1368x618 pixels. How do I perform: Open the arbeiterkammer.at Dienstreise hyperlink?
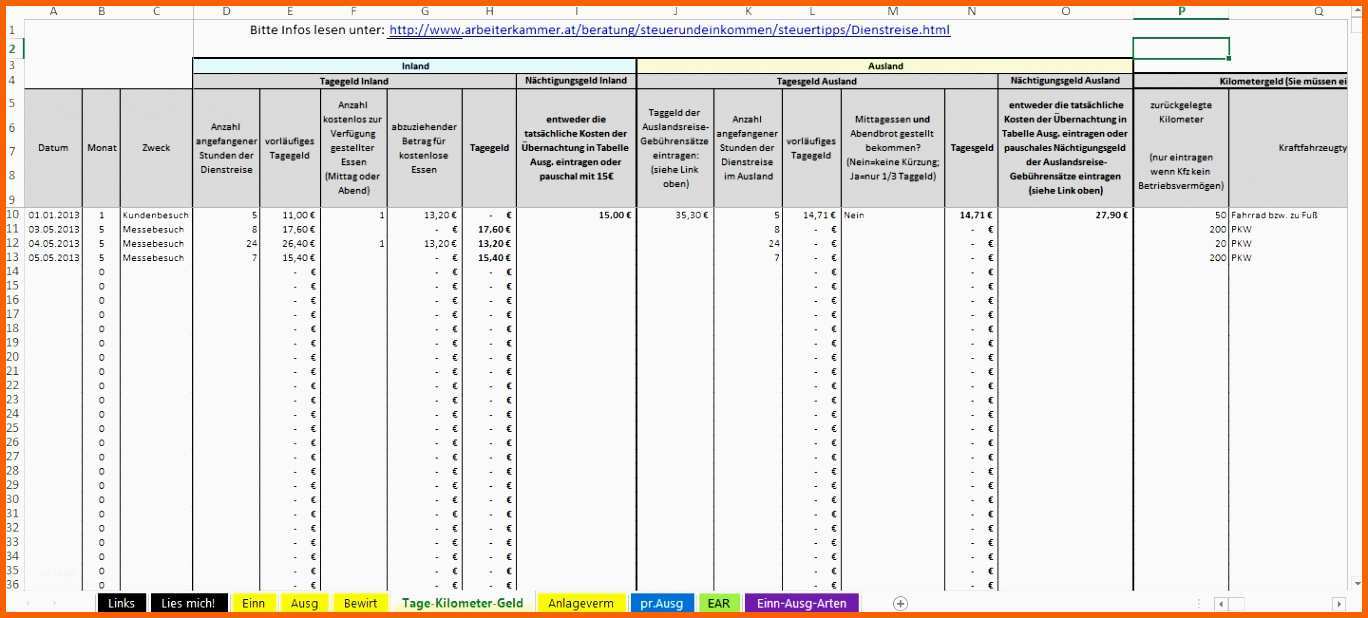(668, 30)
